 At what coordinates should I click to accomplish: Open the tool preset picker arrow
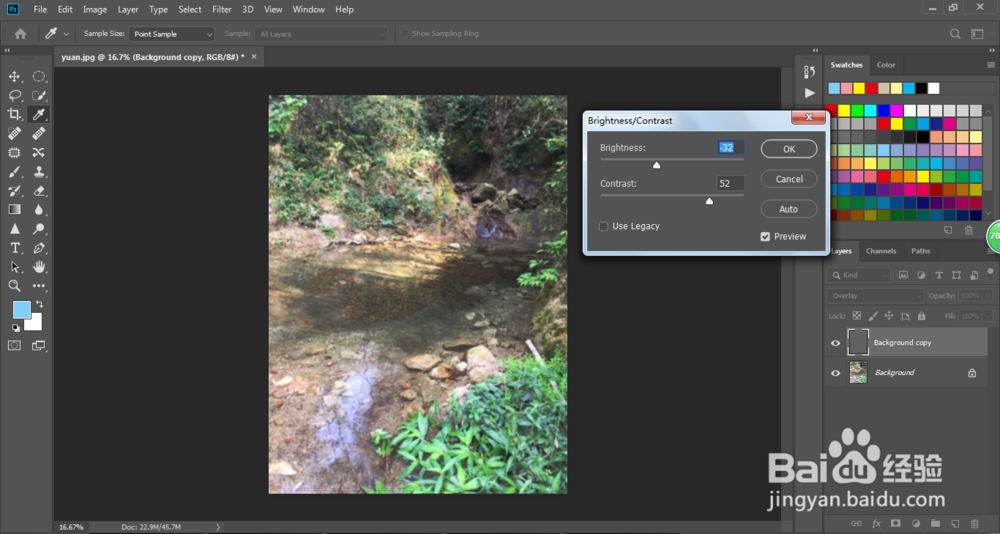(66, 34)
